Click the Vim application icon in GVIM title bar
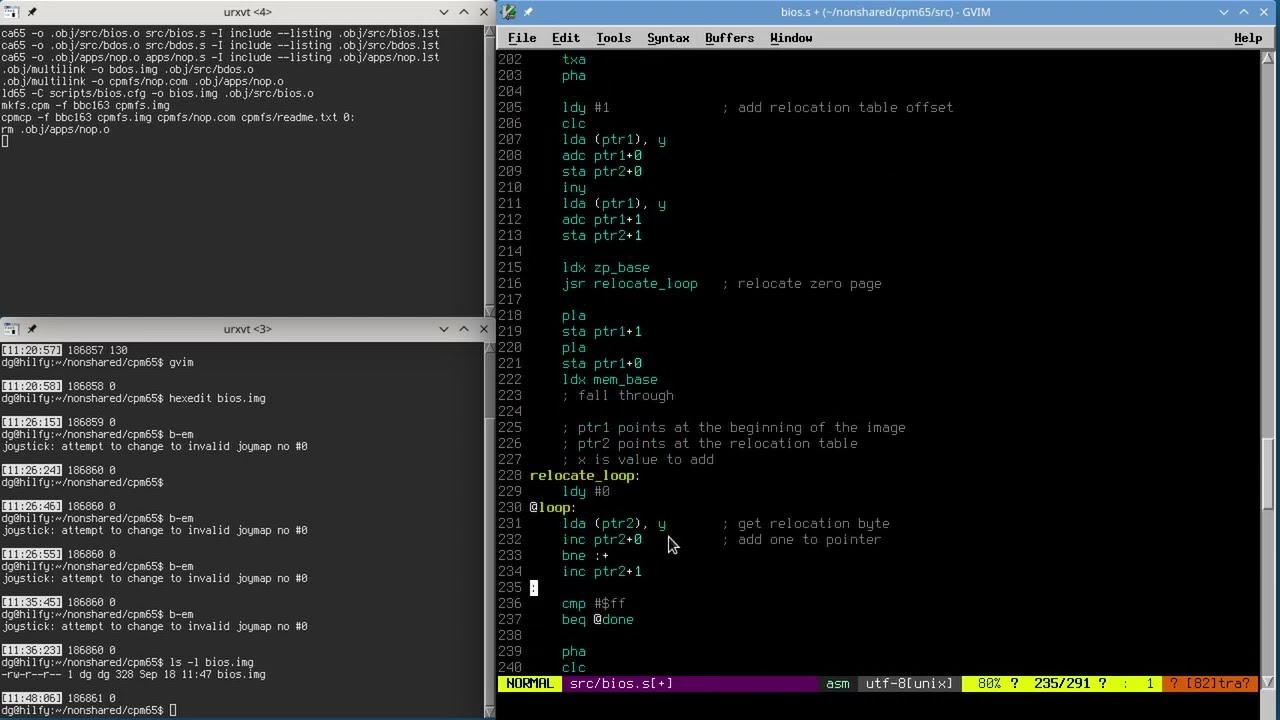 [x=509, y=12]
